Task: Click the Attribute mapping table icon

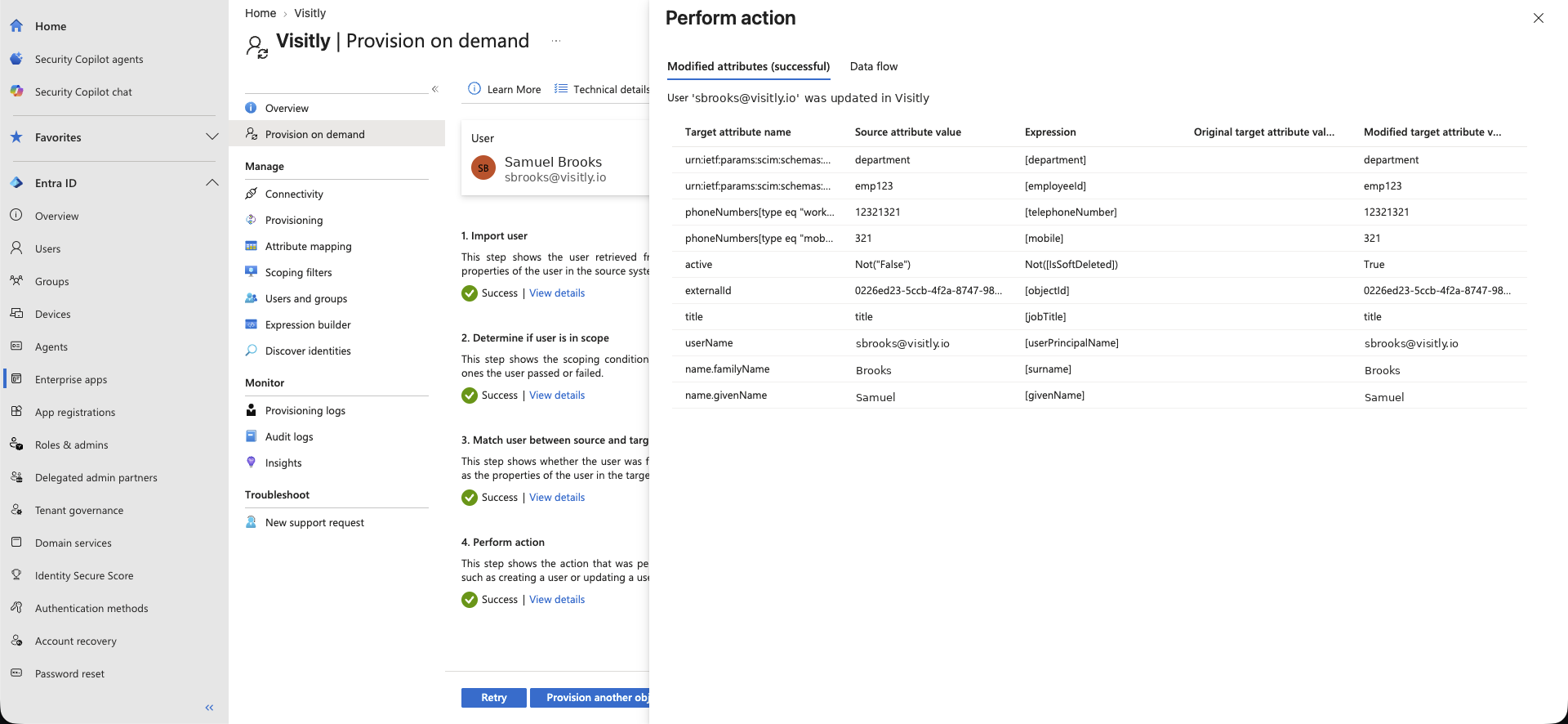Action: tap(252, 246)
